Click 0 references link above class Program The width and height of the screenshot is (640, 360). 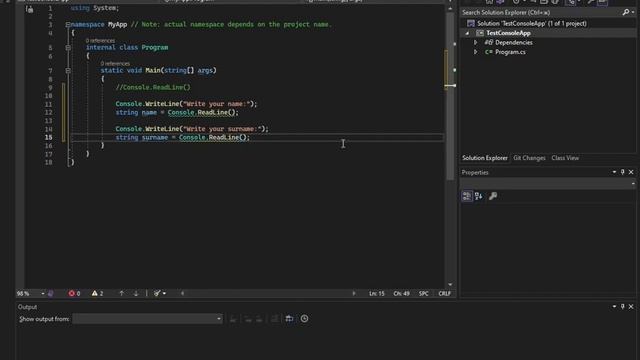pyautogui.click(x=100, y=41)
